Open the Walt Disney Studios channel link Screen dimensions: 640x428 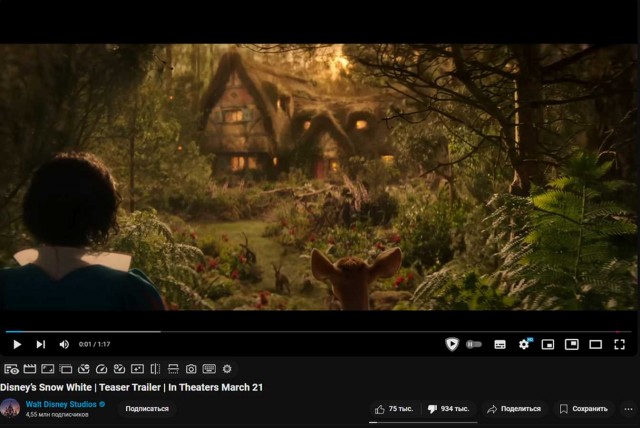tap(61, 404)
